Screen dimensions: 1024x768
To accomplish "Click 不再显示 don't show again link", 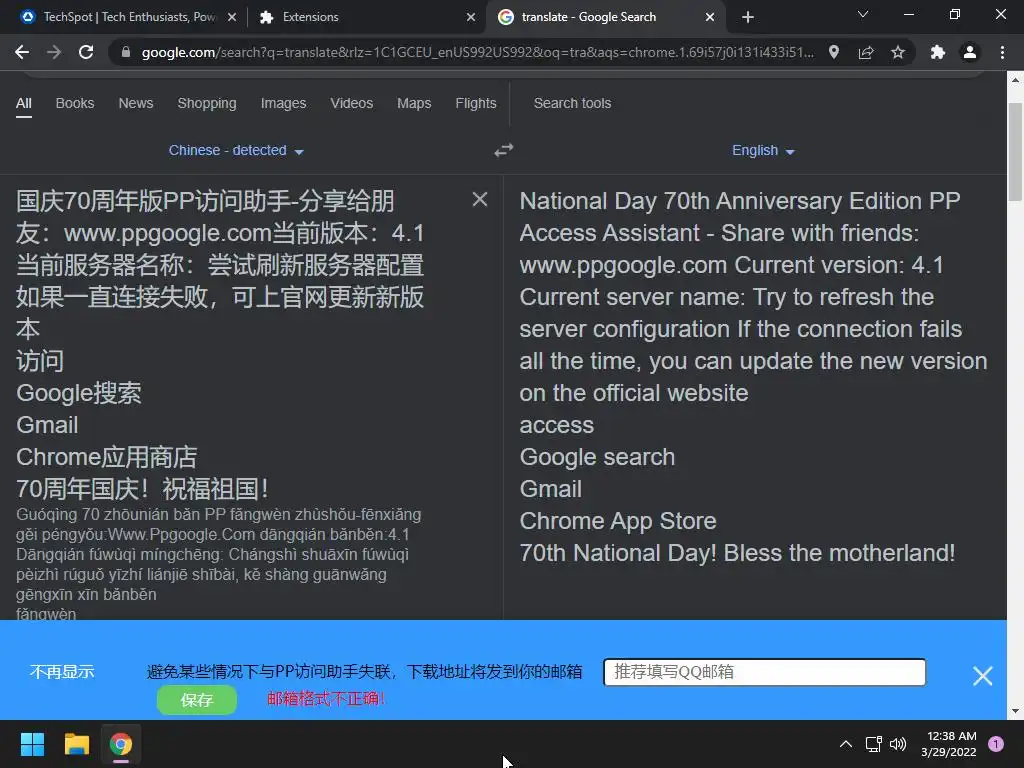I will 62,671.
